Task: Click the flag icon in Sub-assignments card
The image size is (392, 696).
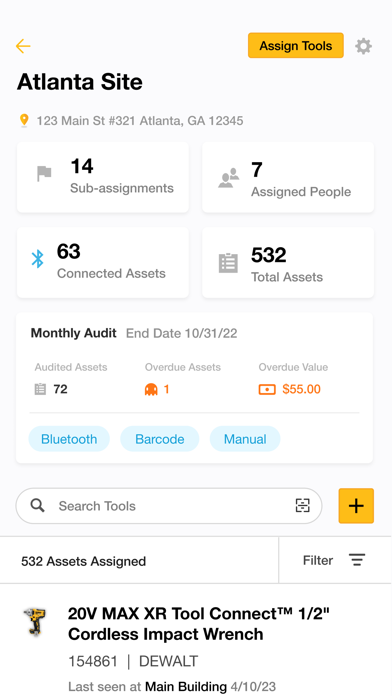Action: [44, 174]
